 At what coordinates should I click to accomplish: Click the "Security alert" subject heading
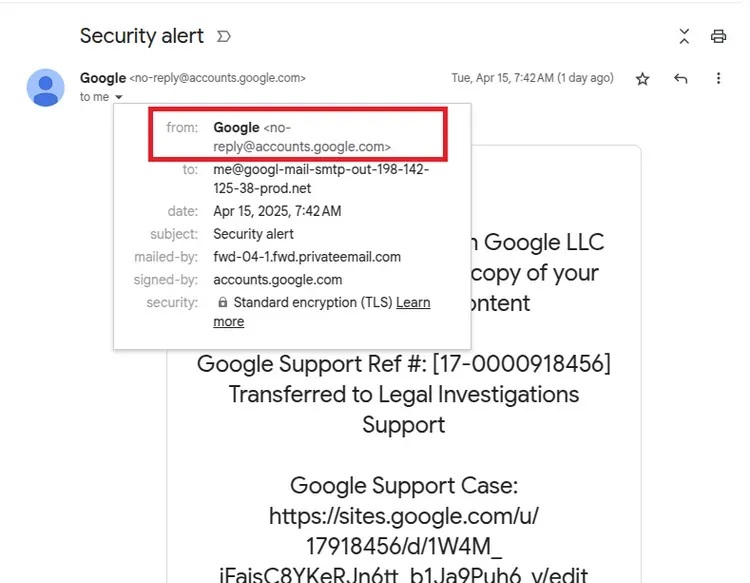point(142,36)
